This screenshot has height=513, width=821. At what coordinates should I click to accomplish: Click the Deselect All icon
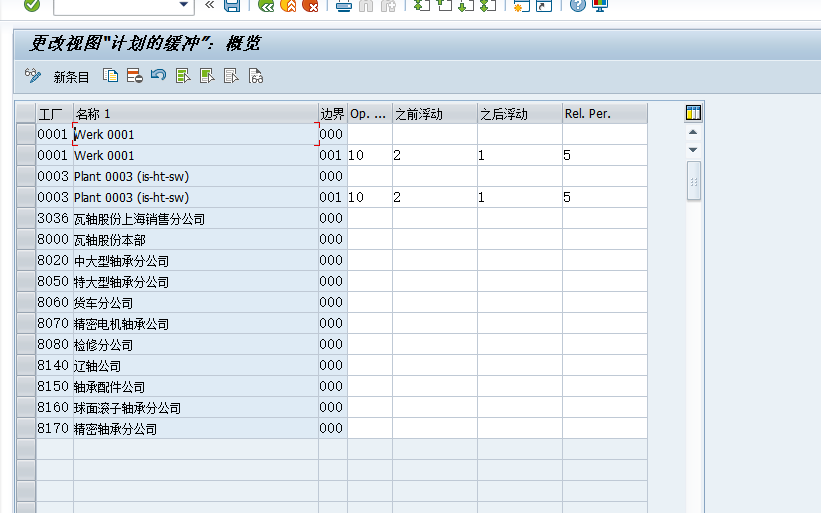tap(231, 76)
